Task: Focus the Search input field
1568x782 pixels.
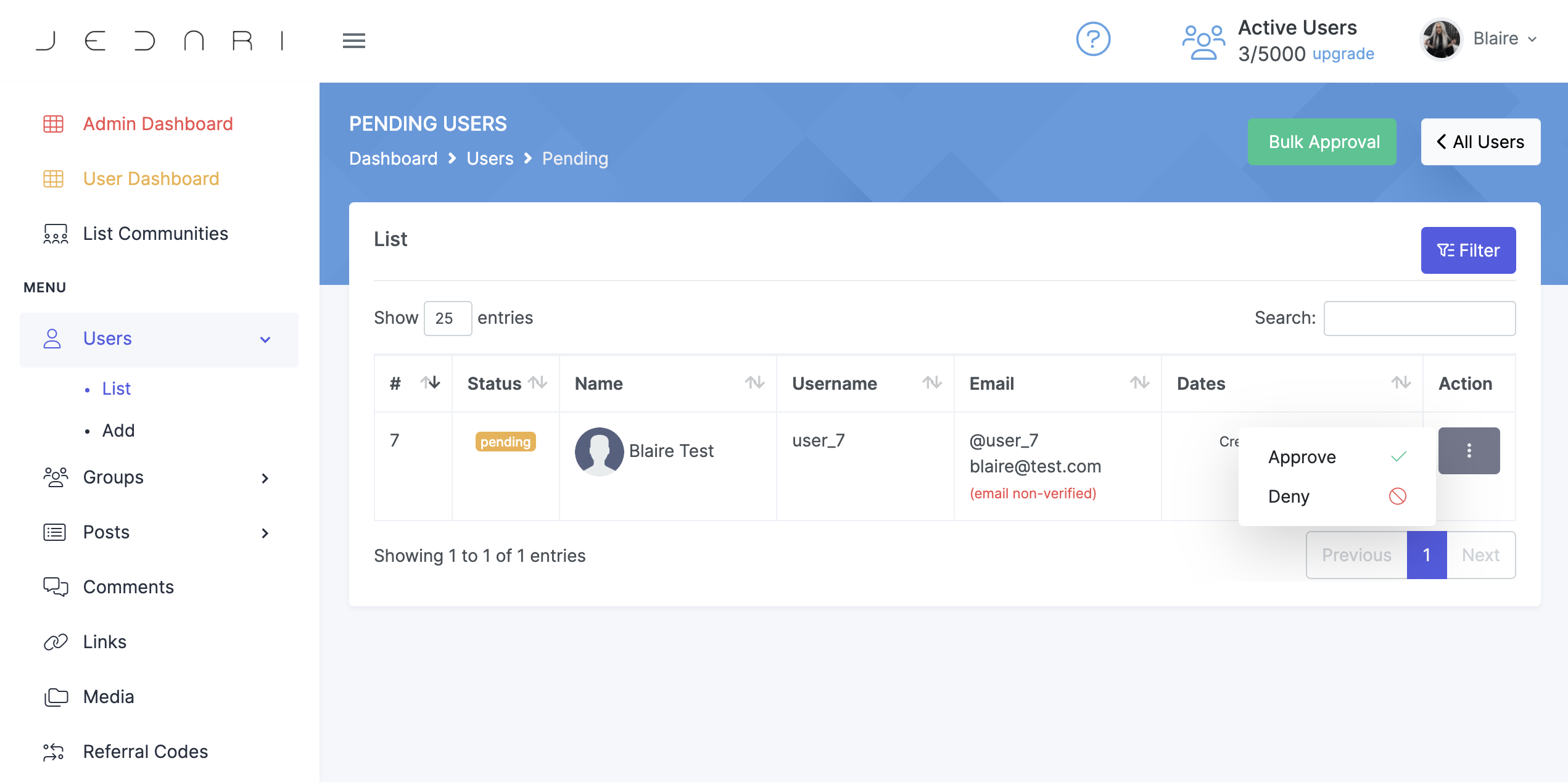Action: click(x=1419, y=318)
